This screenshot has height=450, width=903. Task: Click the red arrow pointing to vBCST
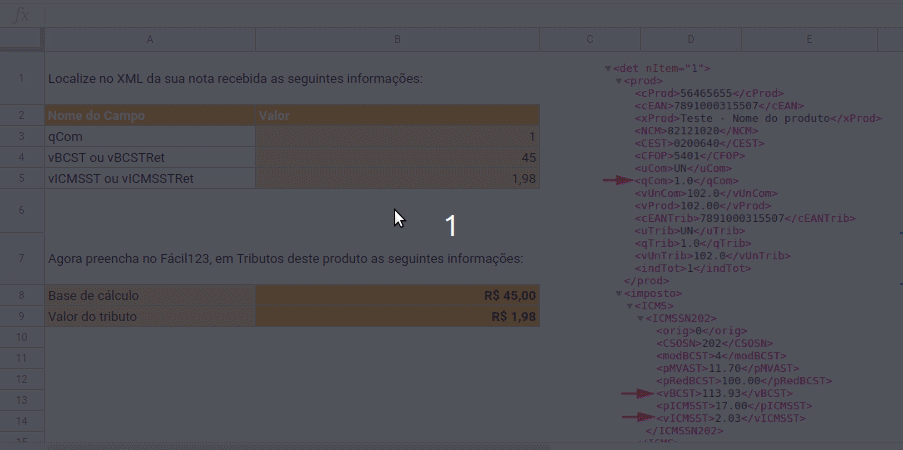636,393
